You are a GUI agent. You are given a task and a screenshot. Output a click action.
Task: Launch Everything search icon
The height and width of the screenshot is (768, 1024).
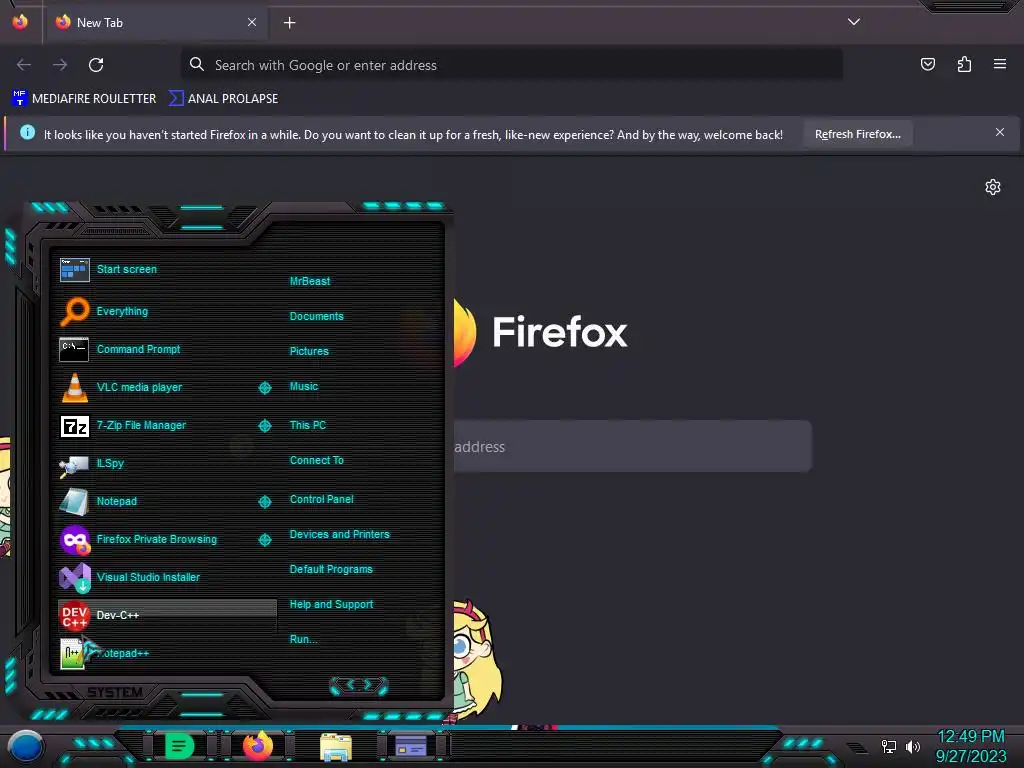74,311
